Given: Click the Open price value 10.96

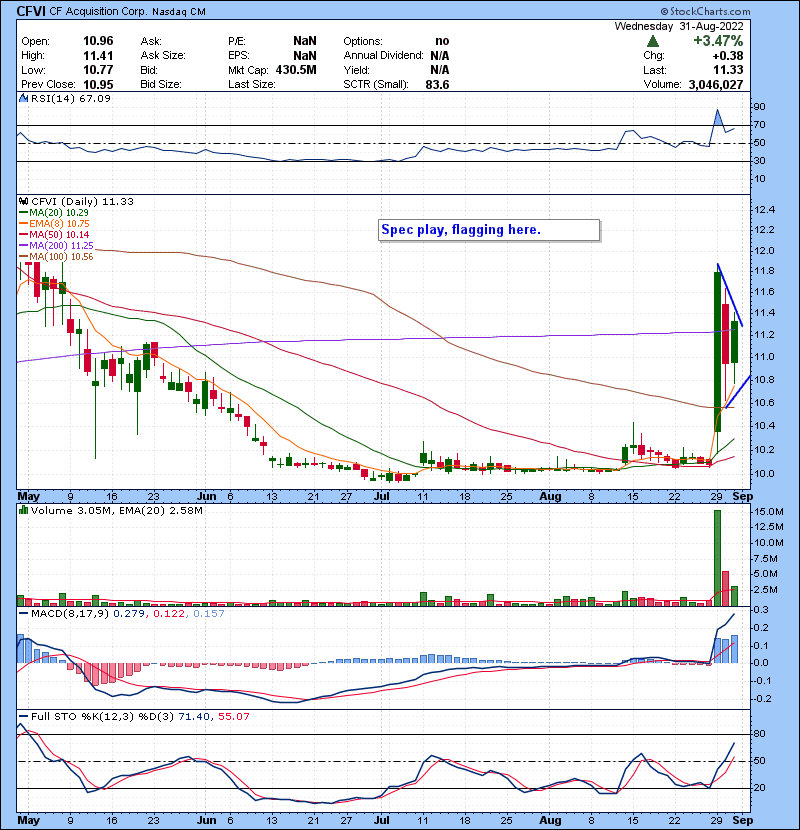Looking at the screenshot, I should [x=98, y=41].
